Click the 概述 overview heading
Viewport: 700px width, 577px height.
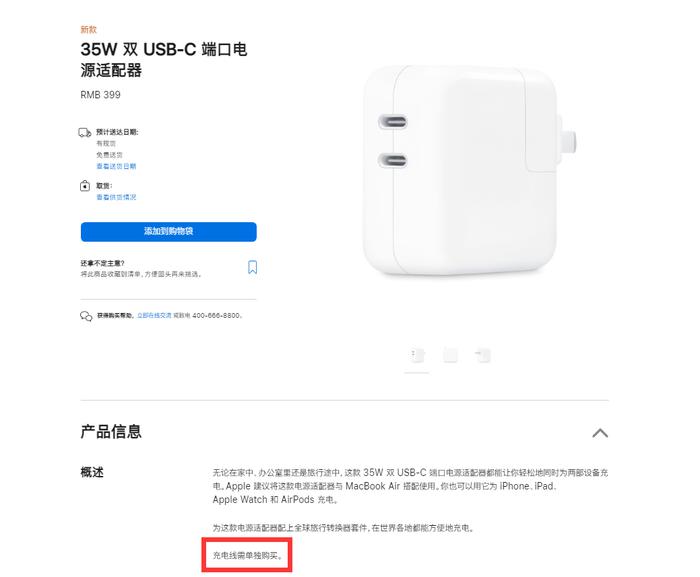[x=92, y=472]
